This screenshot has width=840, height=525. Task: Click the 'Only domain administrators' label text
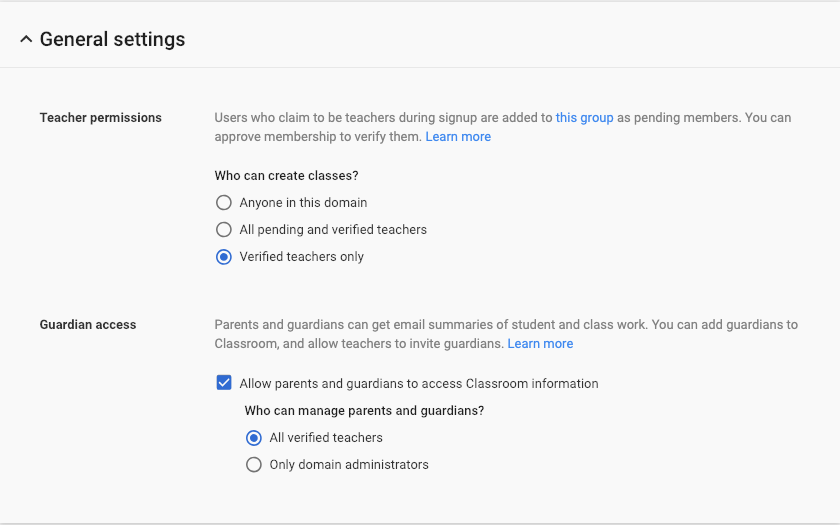coord(348,465)
